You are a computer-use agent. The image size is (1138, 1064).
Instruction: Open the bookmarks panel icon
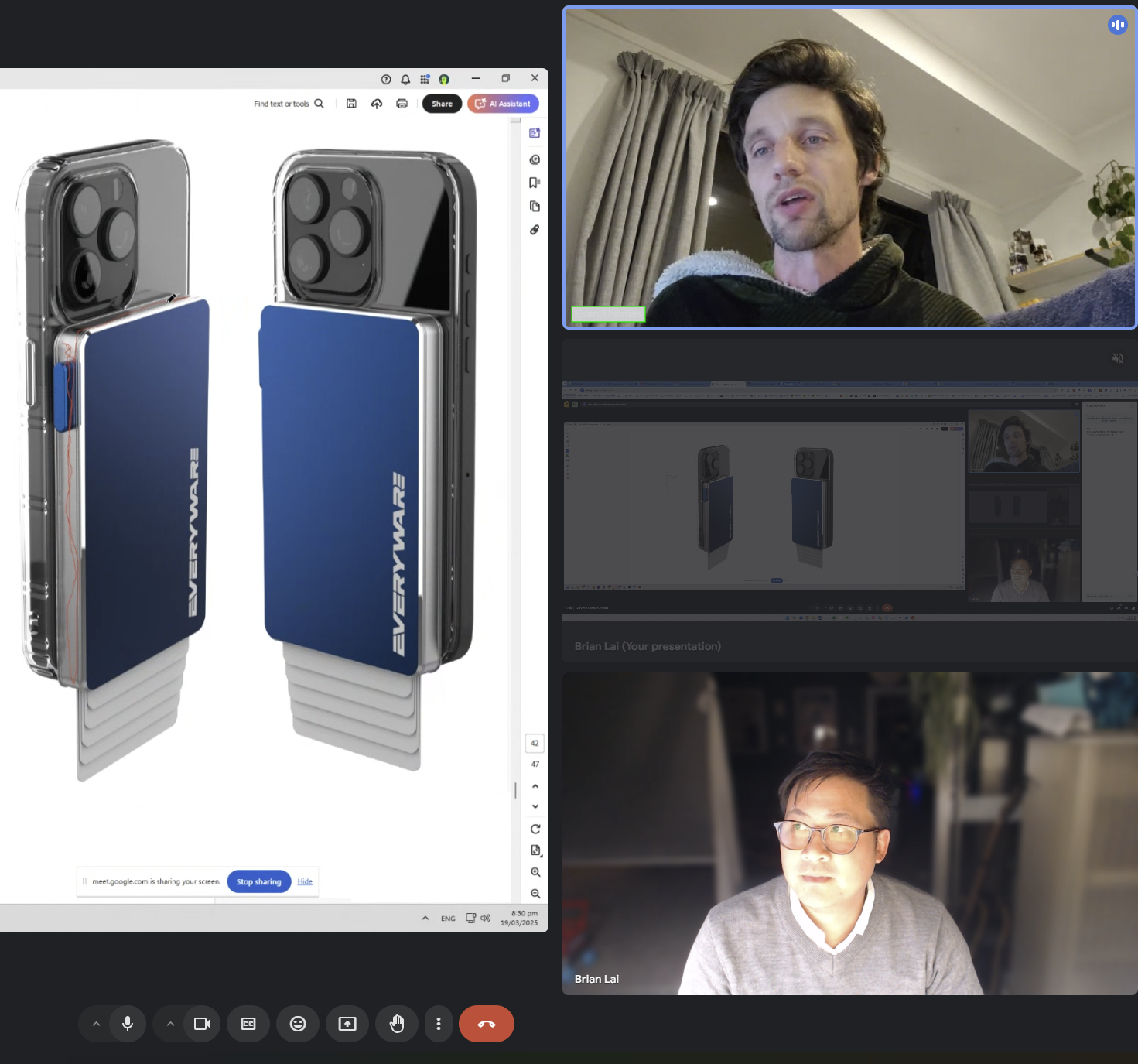point(534,183)
